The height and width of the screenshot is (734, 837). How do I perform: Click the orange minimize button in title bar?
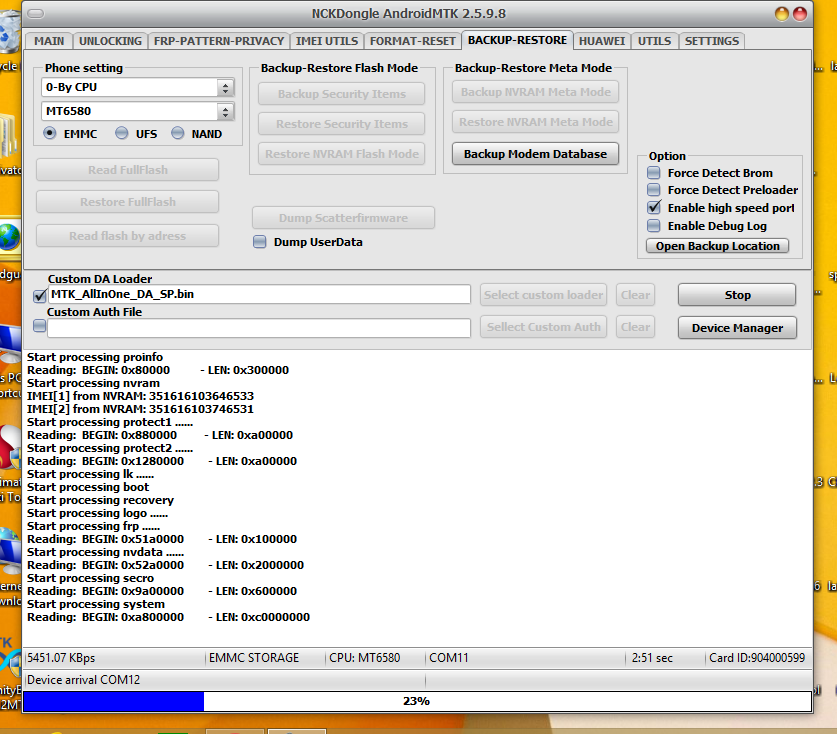[781, 14]
